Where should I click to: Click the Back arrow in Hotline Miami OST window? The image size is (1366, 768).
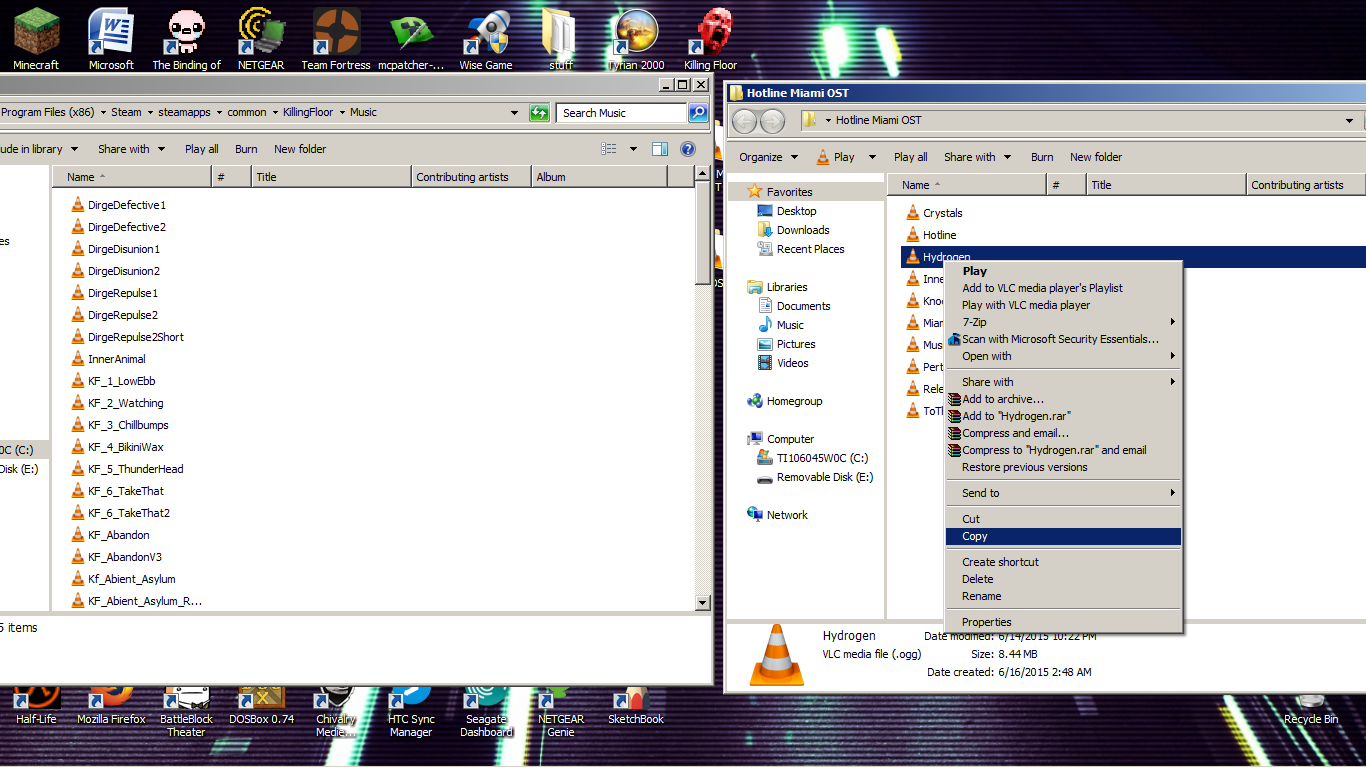coord(744,121)
